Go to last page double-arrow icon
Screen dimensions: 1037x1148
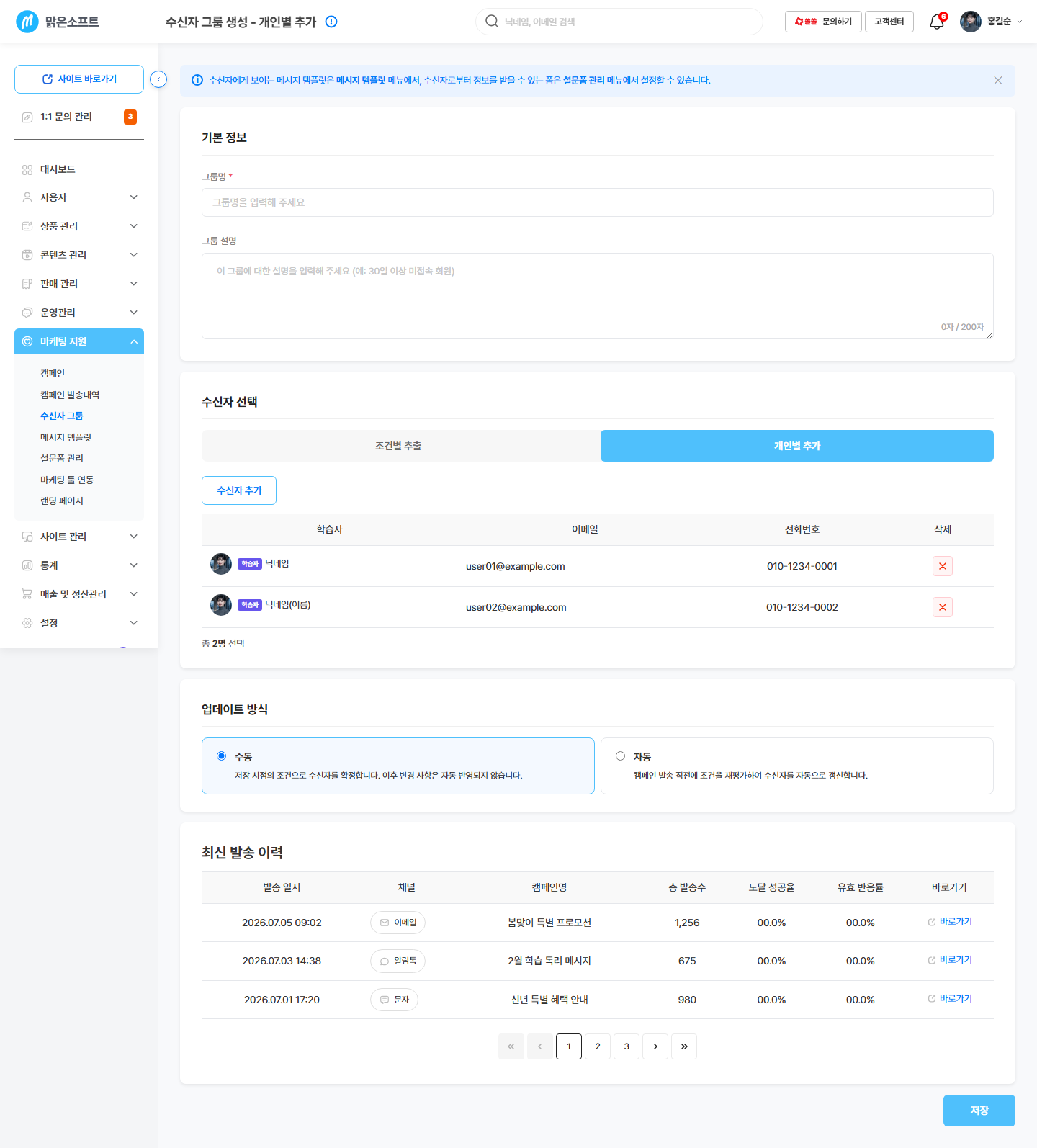pos(684,1046)
